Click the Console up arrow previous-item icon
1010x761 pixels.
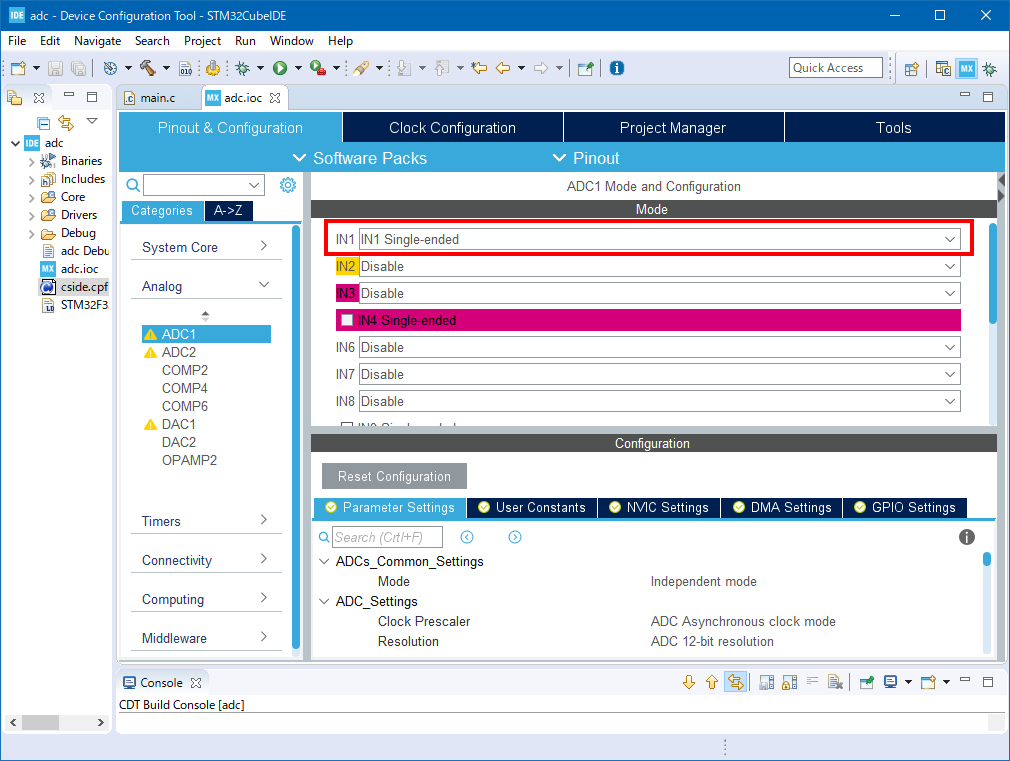[x=712, y=682]
